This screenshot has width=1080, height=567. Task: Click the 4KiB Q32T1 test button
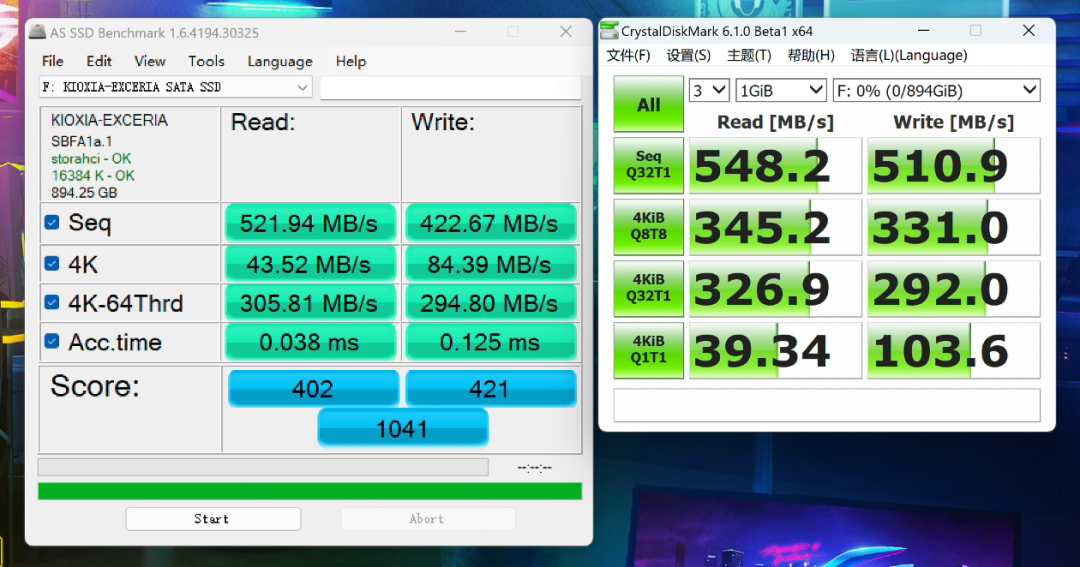pyautogui.click(x=648, y=288)
